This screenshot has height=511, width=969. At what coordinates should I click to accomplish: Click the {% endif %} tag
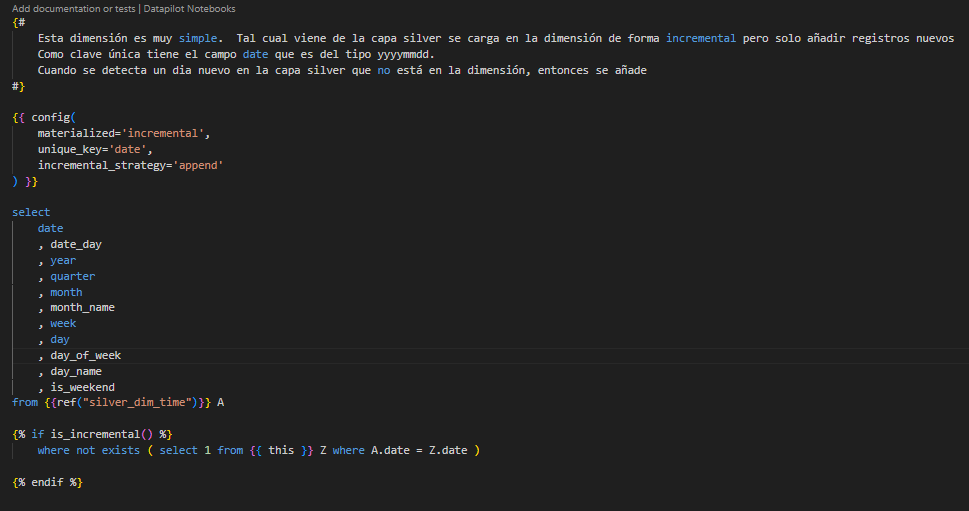47,482
